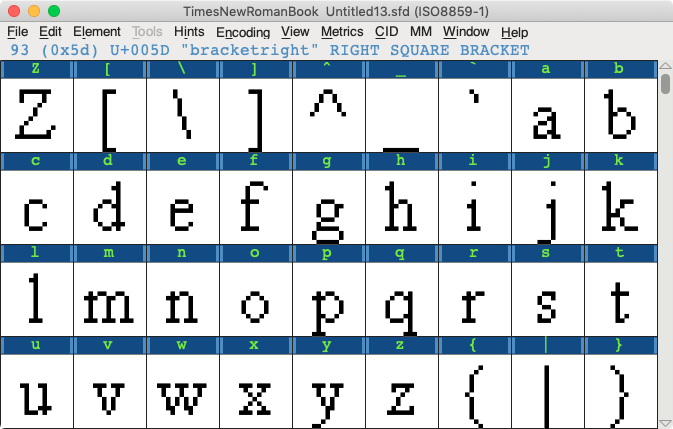The image size is (673, 429).
Task: Open the File menu
Action: coord(18,32)
